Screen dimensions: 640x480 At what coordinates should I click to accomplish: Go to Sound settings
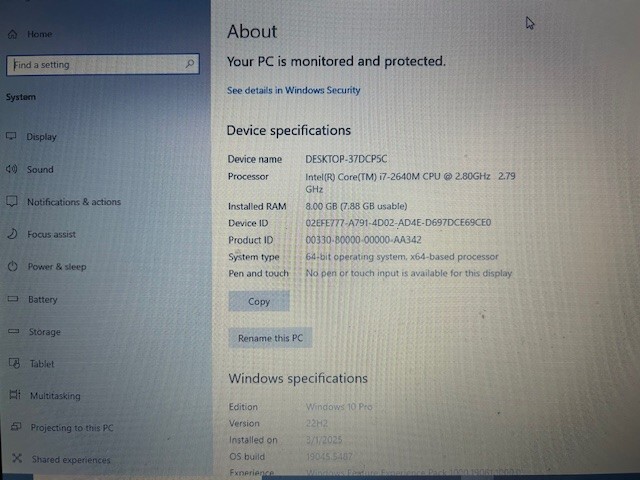click(x=40, y=169)
